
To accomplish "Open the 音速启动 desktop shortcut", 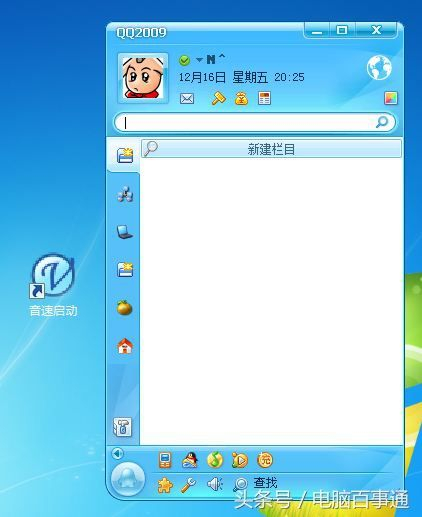I will click(53, 285).
